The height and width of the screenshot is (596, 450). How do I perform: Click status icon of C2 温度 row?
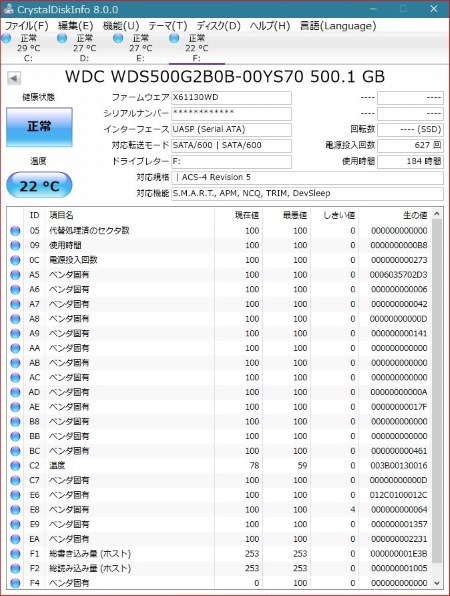click(15, 466)
